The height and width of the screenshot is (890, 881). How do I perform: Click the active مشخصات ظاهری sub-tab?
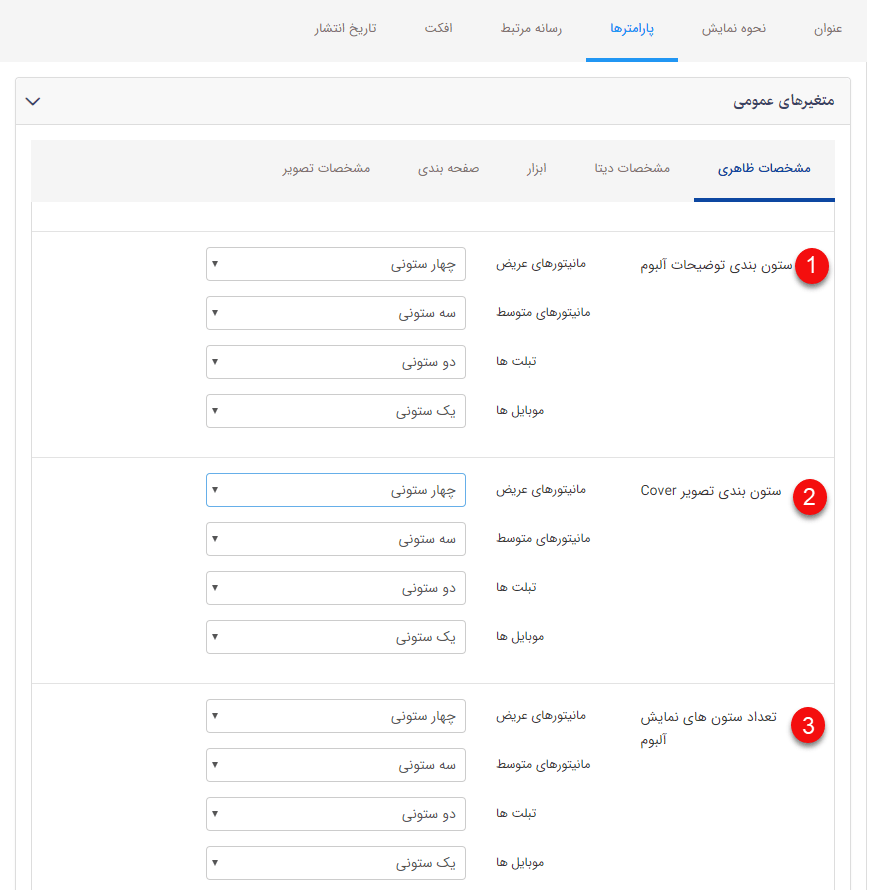point(764,169)
